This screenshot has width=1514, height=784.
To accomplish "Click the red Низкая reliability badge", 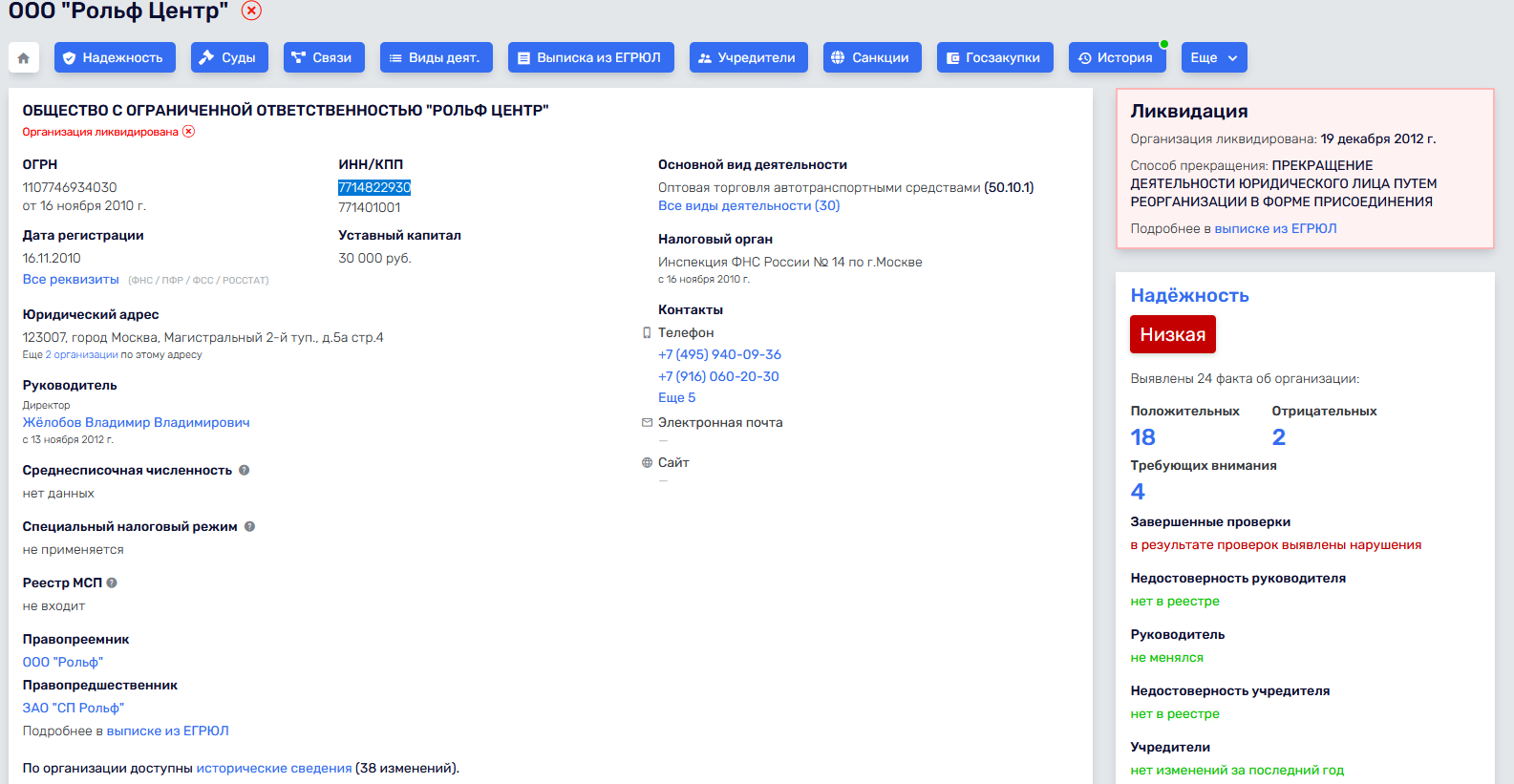I will click(x=1173, y=334).
